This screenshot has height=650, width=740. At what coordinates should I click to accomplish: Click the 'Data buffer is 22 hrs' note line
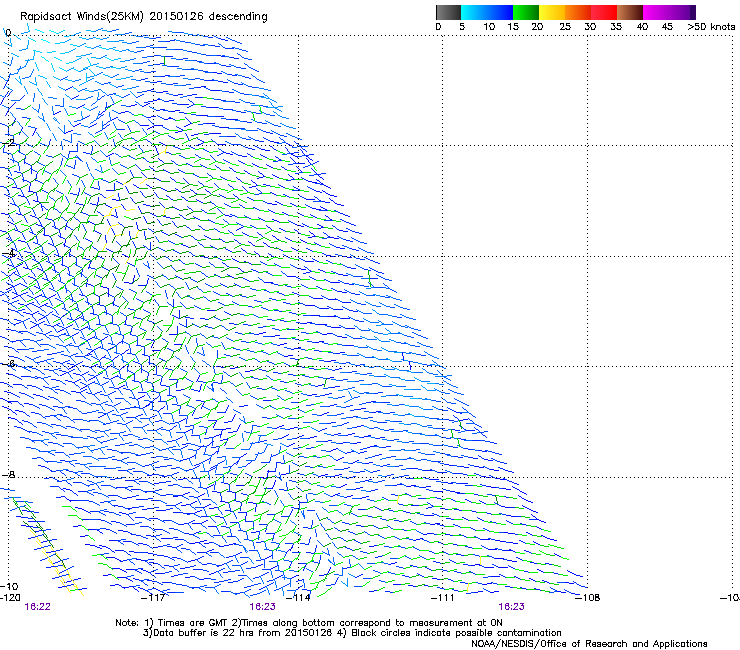pyautogui.click(x=352, y=633)
